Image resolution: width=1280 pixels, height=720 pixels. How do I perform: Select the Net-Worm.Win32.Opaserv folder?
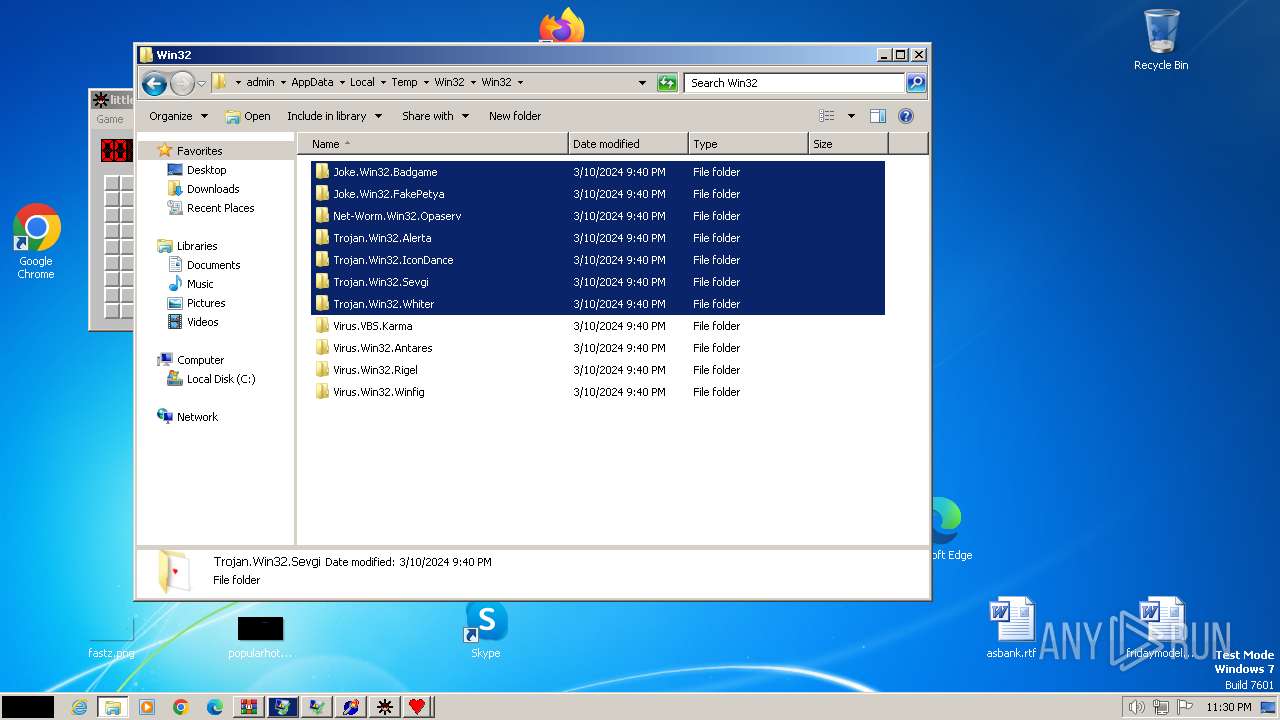[x=598, y=216]
